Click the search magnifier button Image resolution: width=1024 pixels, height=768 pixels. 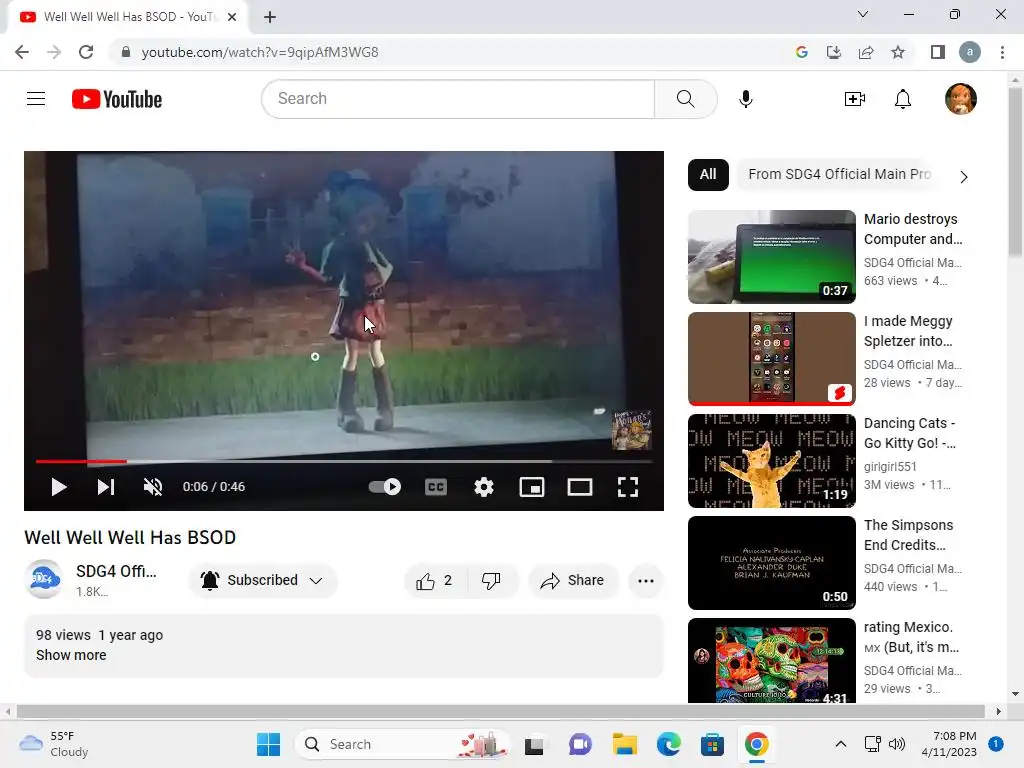coord(685,99)
